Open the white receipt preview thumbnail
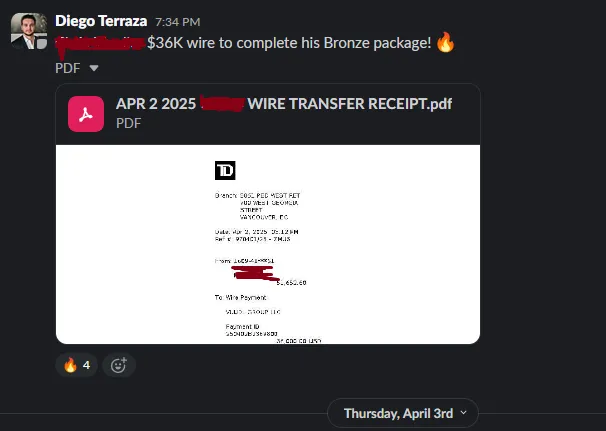Image resolution: width=606 pixels, height=431 pixels. [268, 244]
